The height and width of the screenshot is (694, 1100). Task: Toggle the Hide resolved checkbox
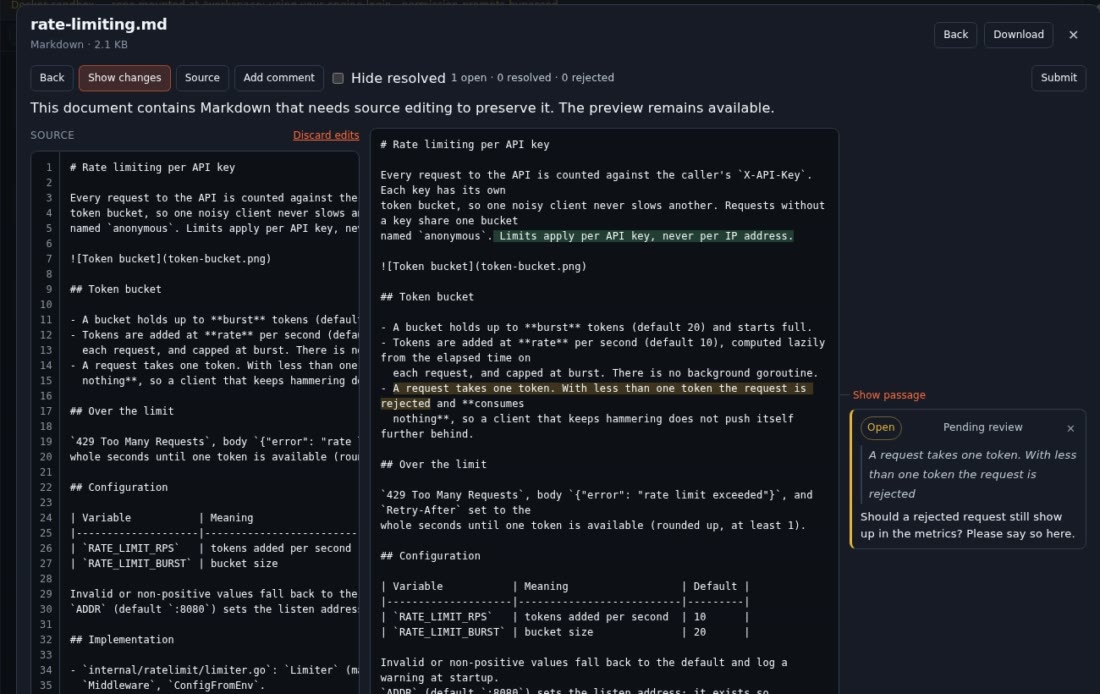(338, 78)
